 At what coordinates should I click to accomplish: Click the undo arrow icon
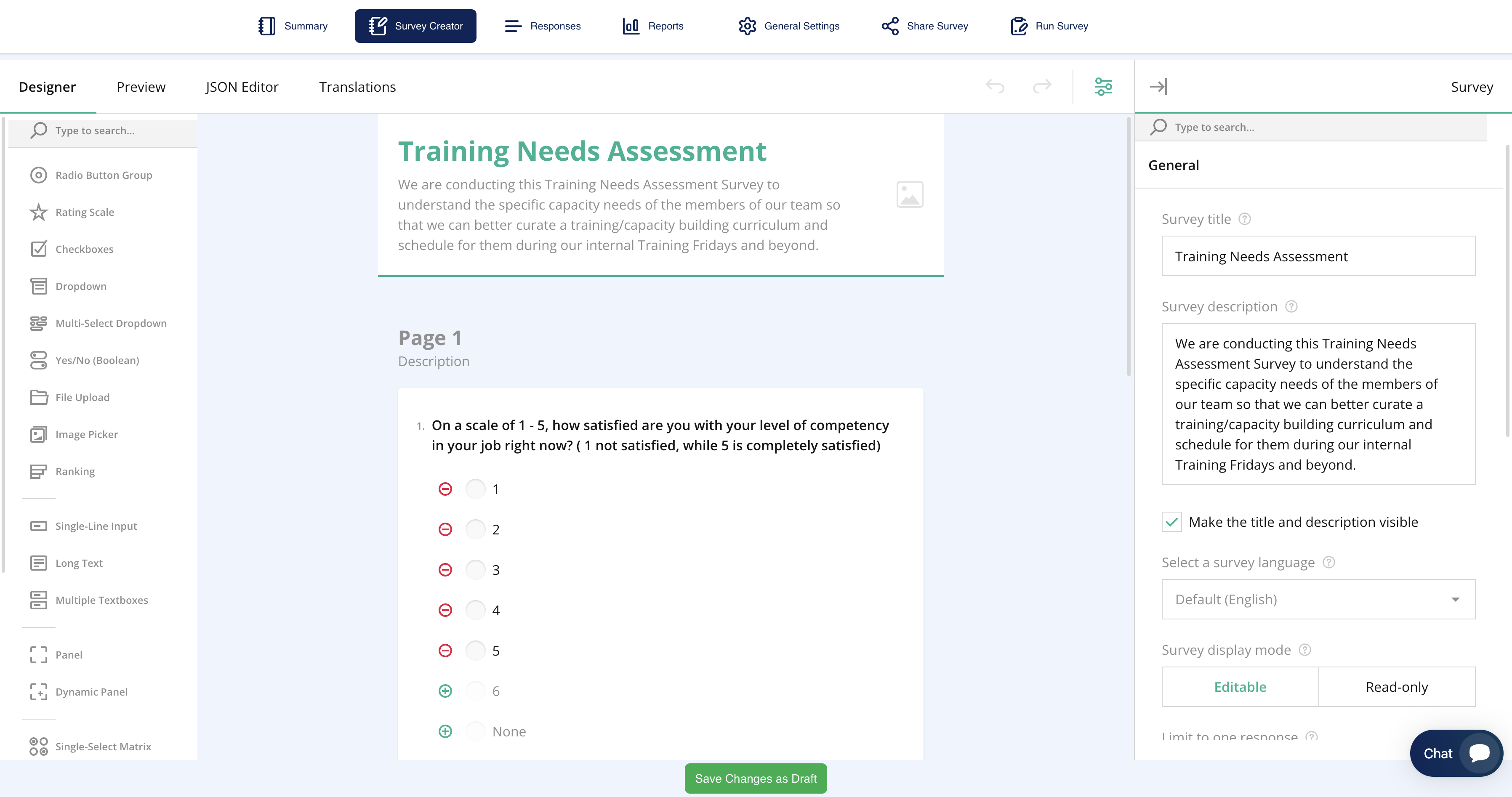click(994, 86)
